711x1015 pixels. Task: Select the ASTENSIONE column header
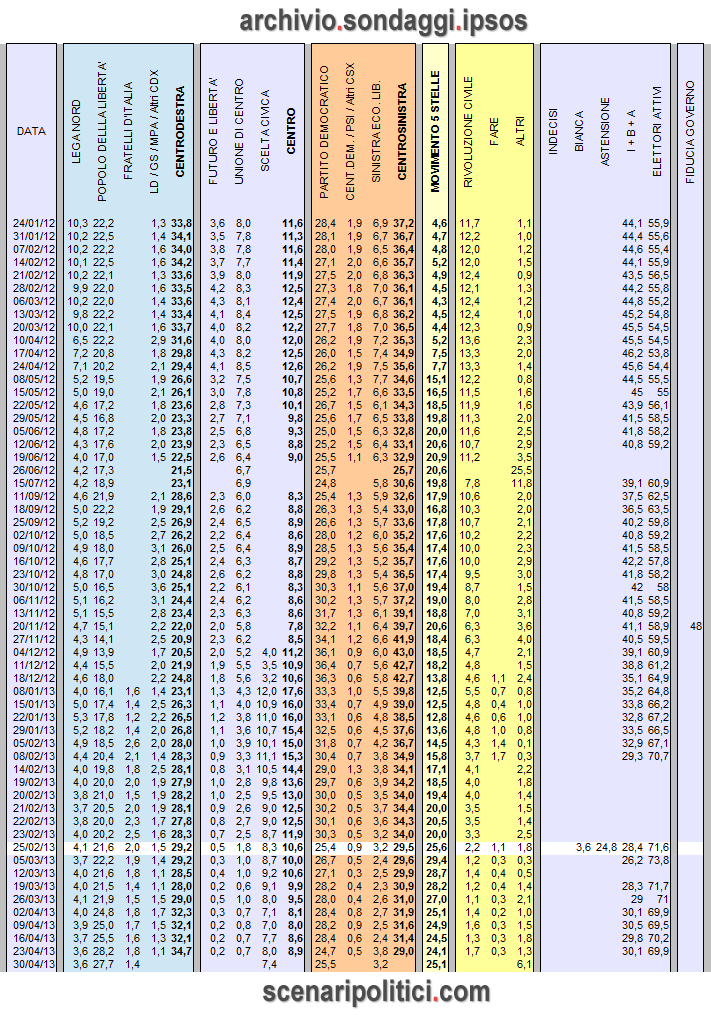tap(605, 131)
